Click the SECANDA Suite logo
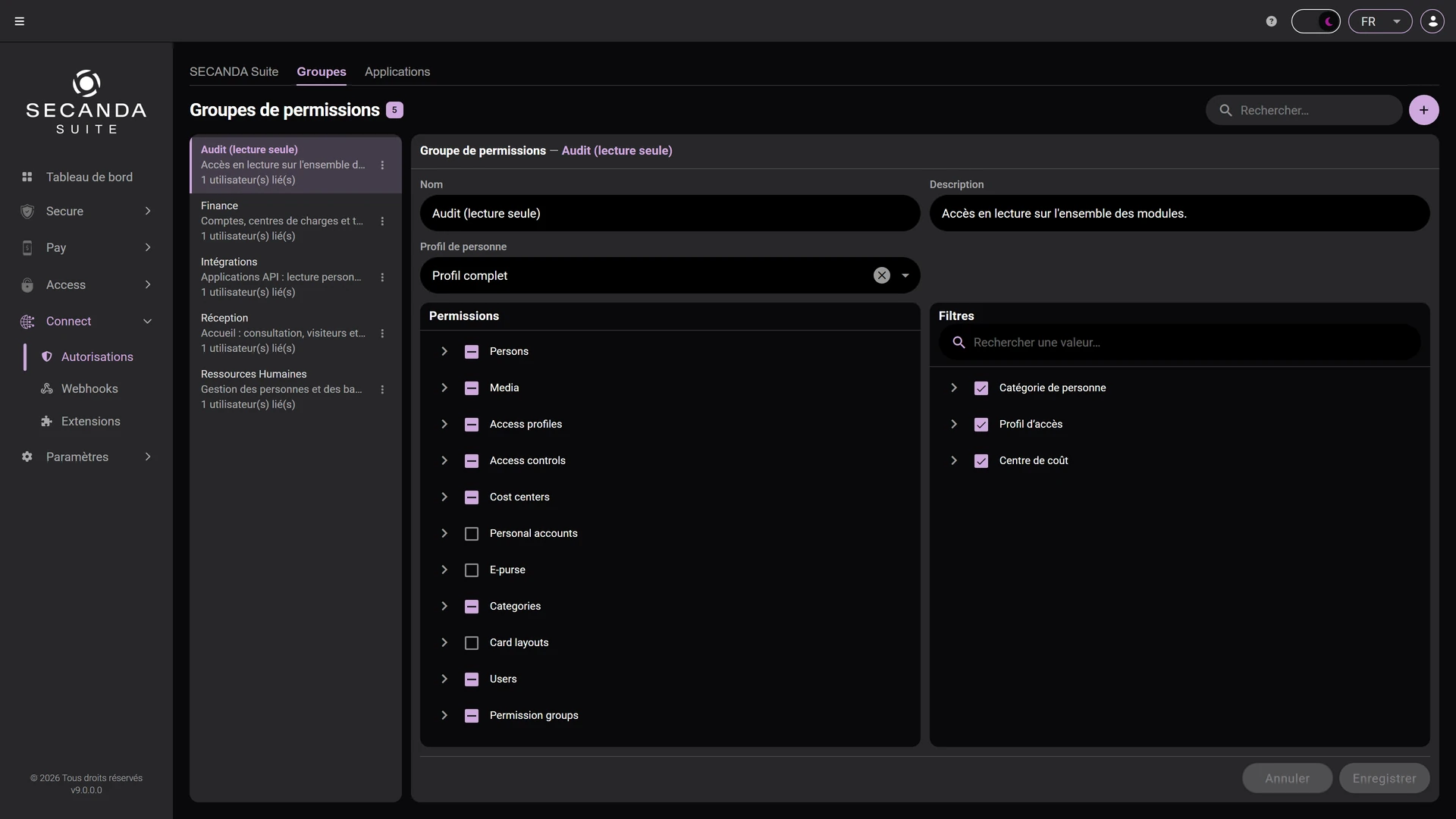1456x819 pixels. [86, 102]
